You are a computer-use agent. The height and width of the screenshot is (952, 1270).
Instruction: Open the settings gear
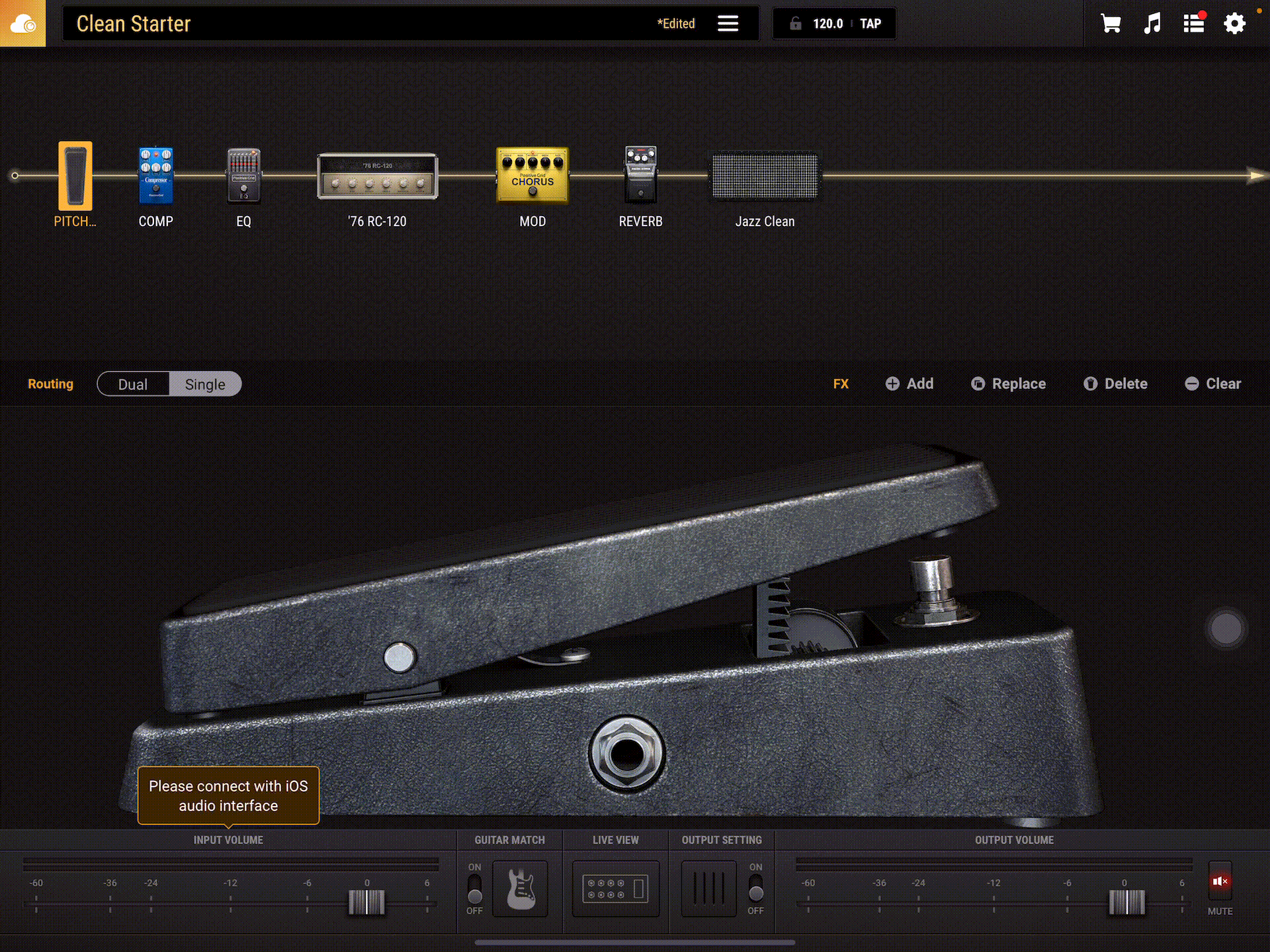(x=1234, y=24)
